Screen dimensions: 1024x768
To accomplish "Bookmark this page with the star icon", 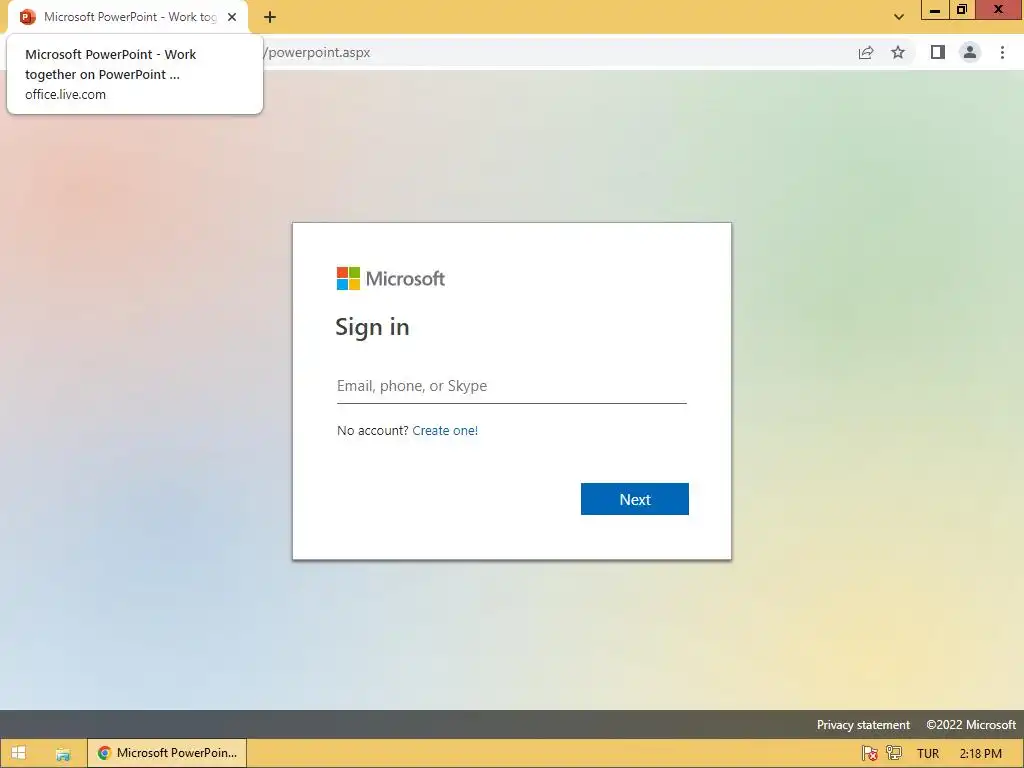I will coord(898,52).
